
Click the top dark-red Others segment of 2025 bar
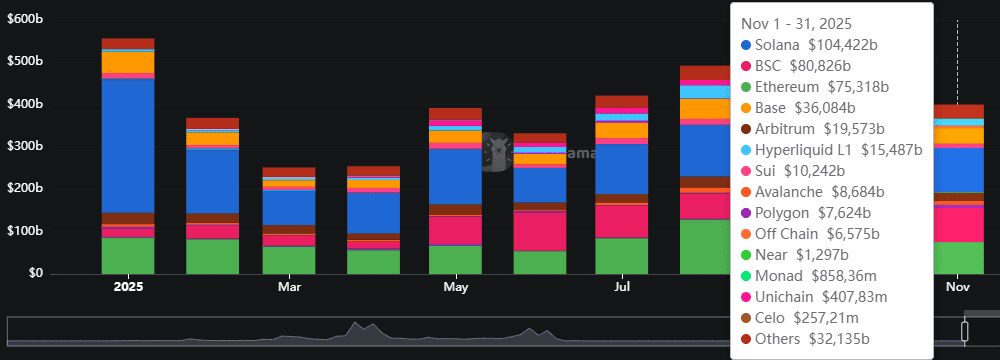point(128,43)
